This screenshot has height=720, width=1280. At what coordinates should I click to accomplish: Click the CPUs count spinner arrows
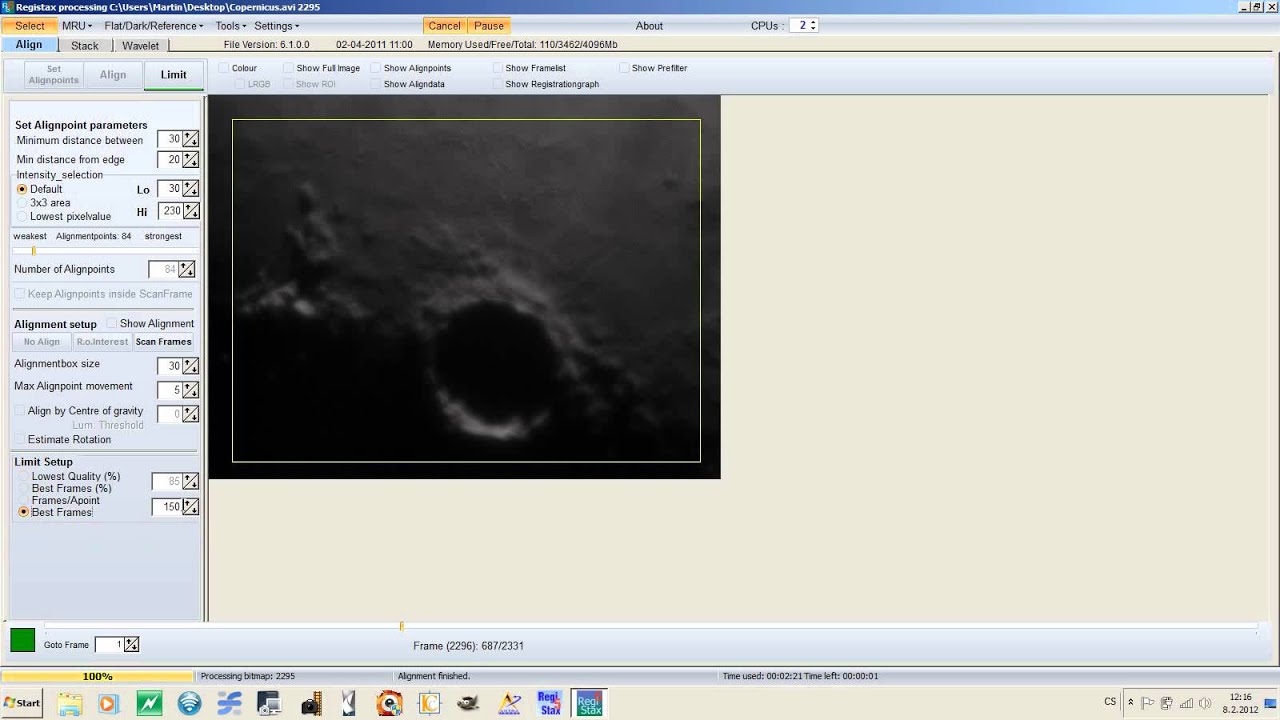pyautogui.click(x=812, y=26)
